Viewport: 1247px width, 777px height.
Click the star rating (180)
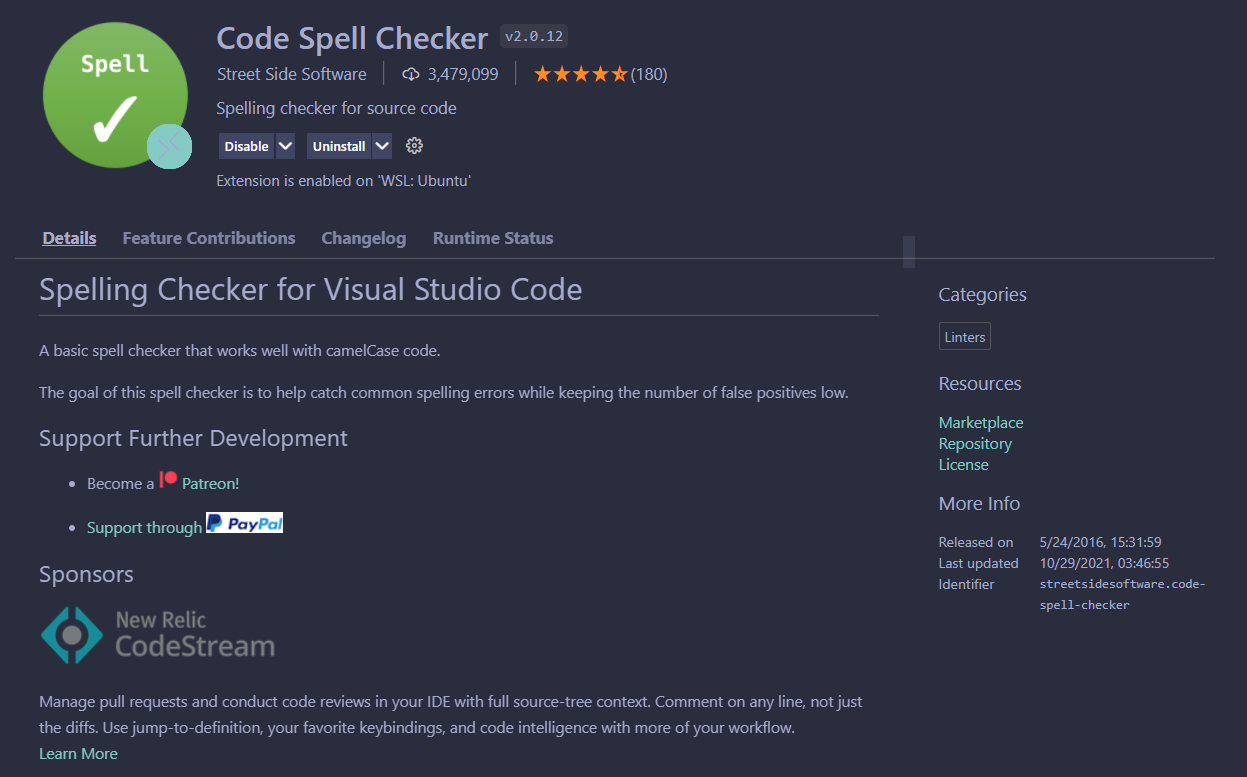[x=600, y=74]
